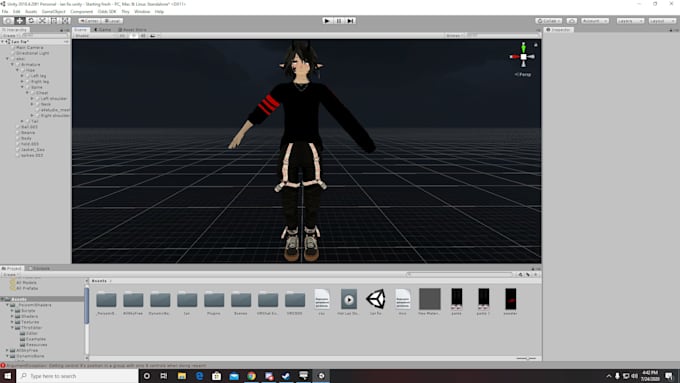The width and height of the screenshot is (680, 383).
Task: Expand the Right leg node
Action: [x=22, y=81]
